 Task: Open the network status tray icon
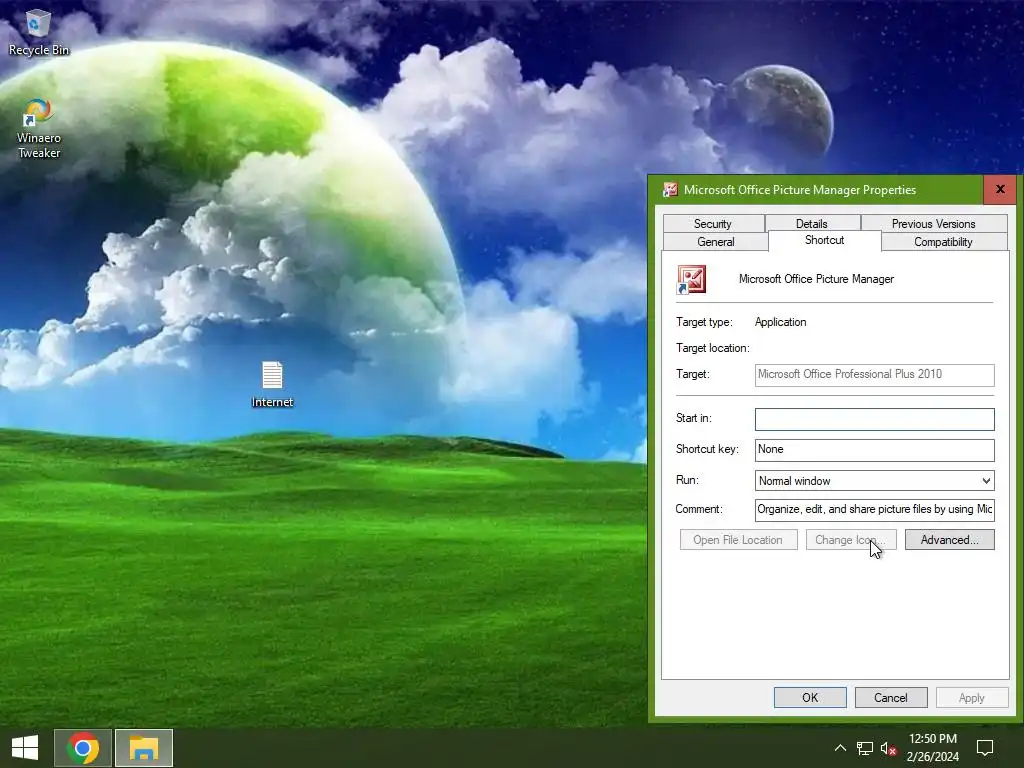[865, 748]
